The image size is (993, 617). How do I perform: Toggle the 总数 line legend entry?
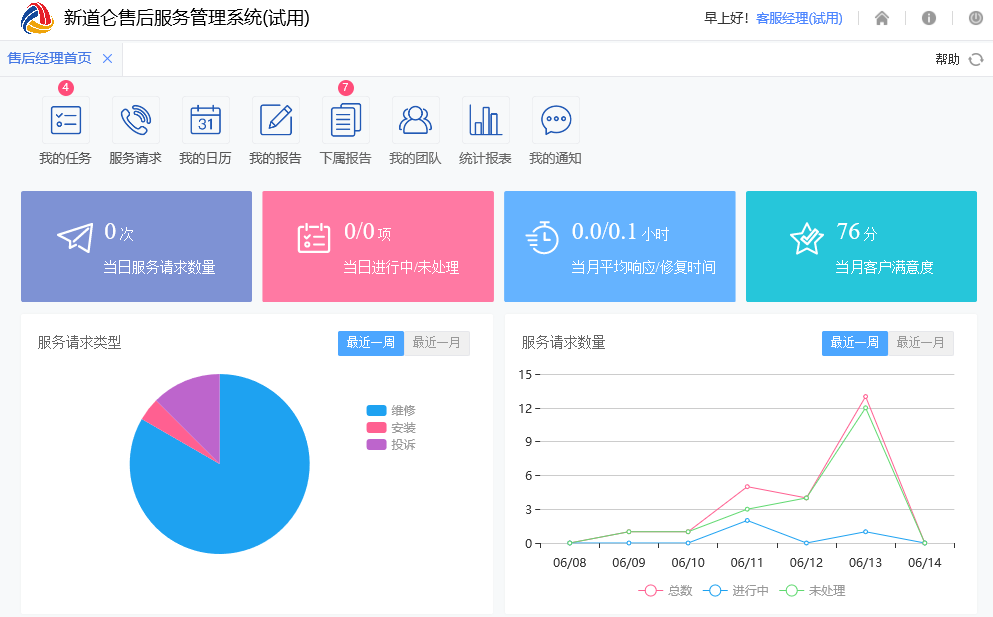[666, 590]
